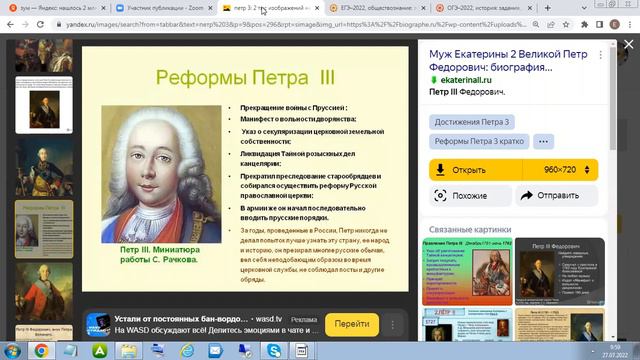Image resolution: width=640 pixels, height=360 pixels.
Task: Switch to the Zoom publication tab
Action: (x=165, y=8)
